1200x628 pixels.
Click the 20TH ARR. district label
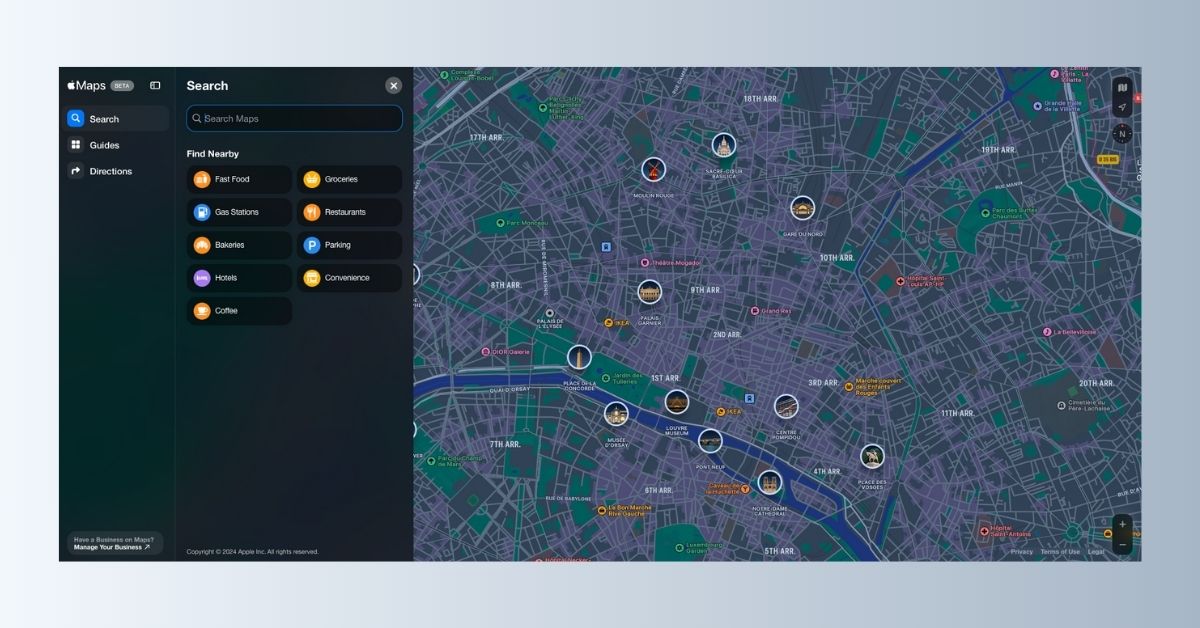pos(1096,383)
